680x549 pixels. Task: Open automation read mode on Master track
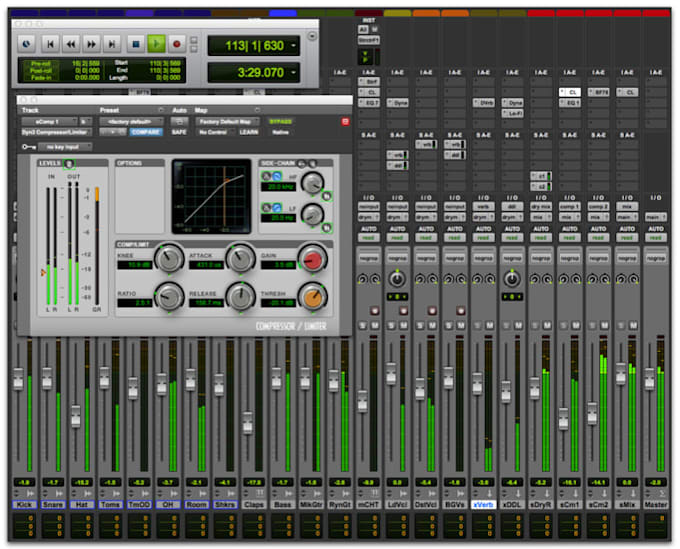[x=656, y=238]
